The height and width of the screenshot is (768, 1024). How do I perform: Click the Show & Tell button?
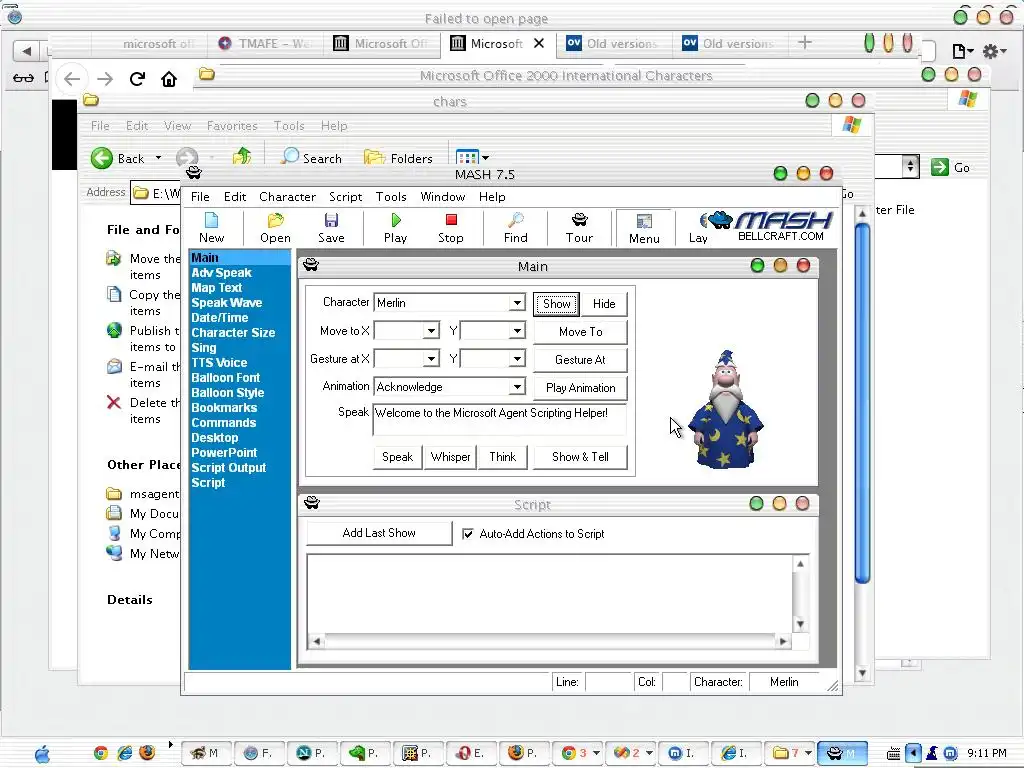[x=581, y=457]
